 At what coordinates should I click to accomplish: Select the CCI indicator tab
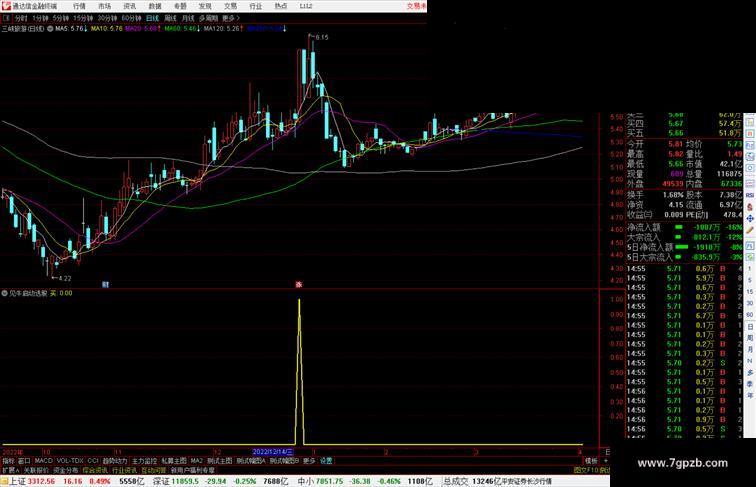(93, 461)
